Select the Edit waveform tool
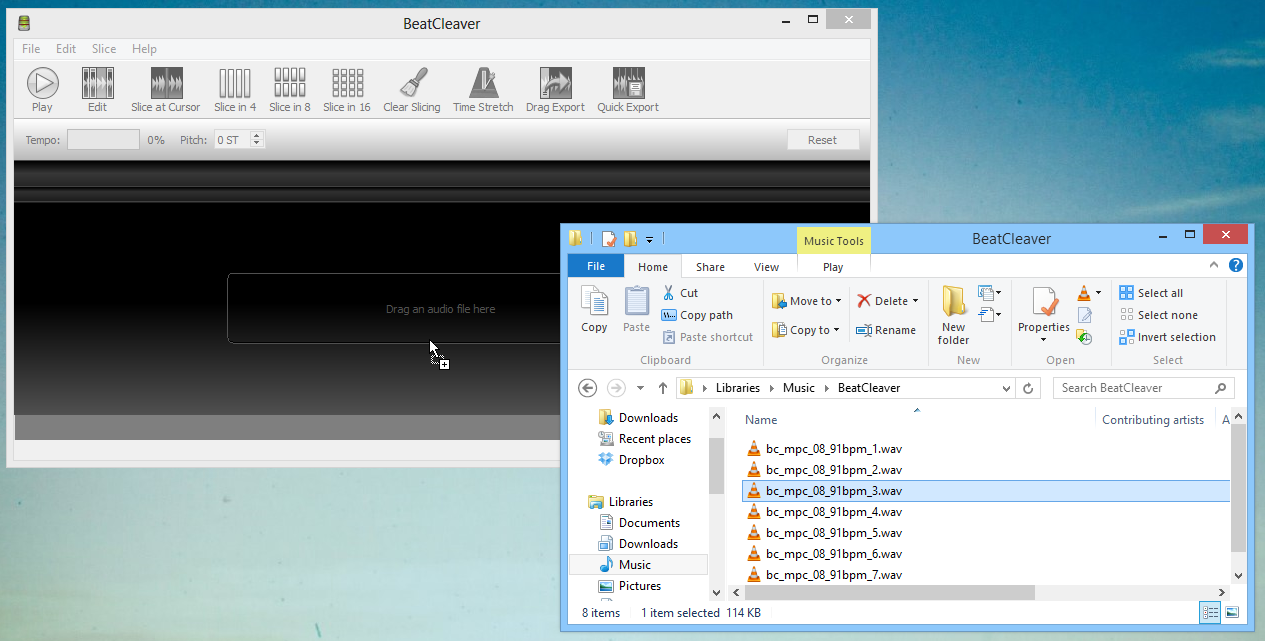The height and width of the screenshot is (641, 1265). pos(97,84)
